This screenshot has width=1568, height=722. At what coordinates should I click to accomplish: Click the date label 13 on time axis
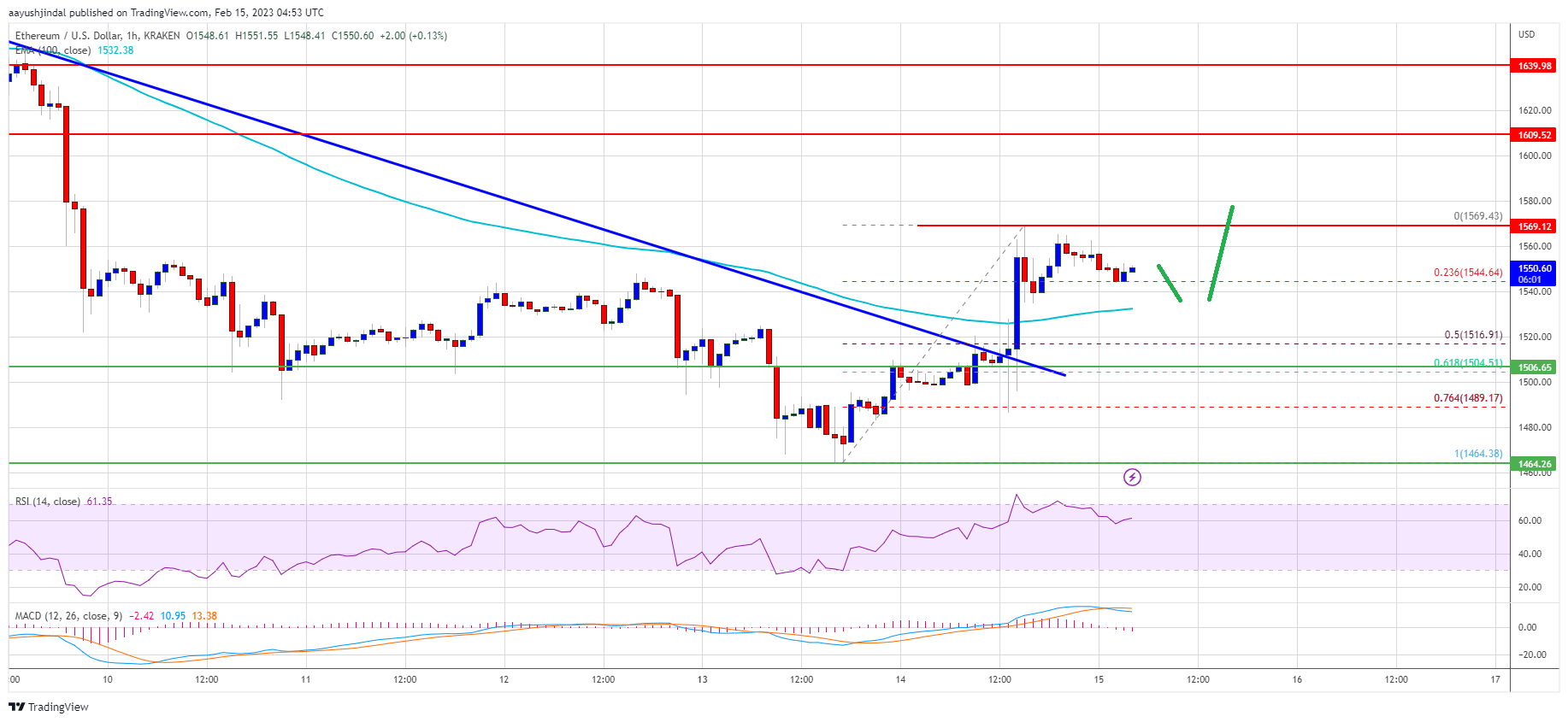point(702,680)
